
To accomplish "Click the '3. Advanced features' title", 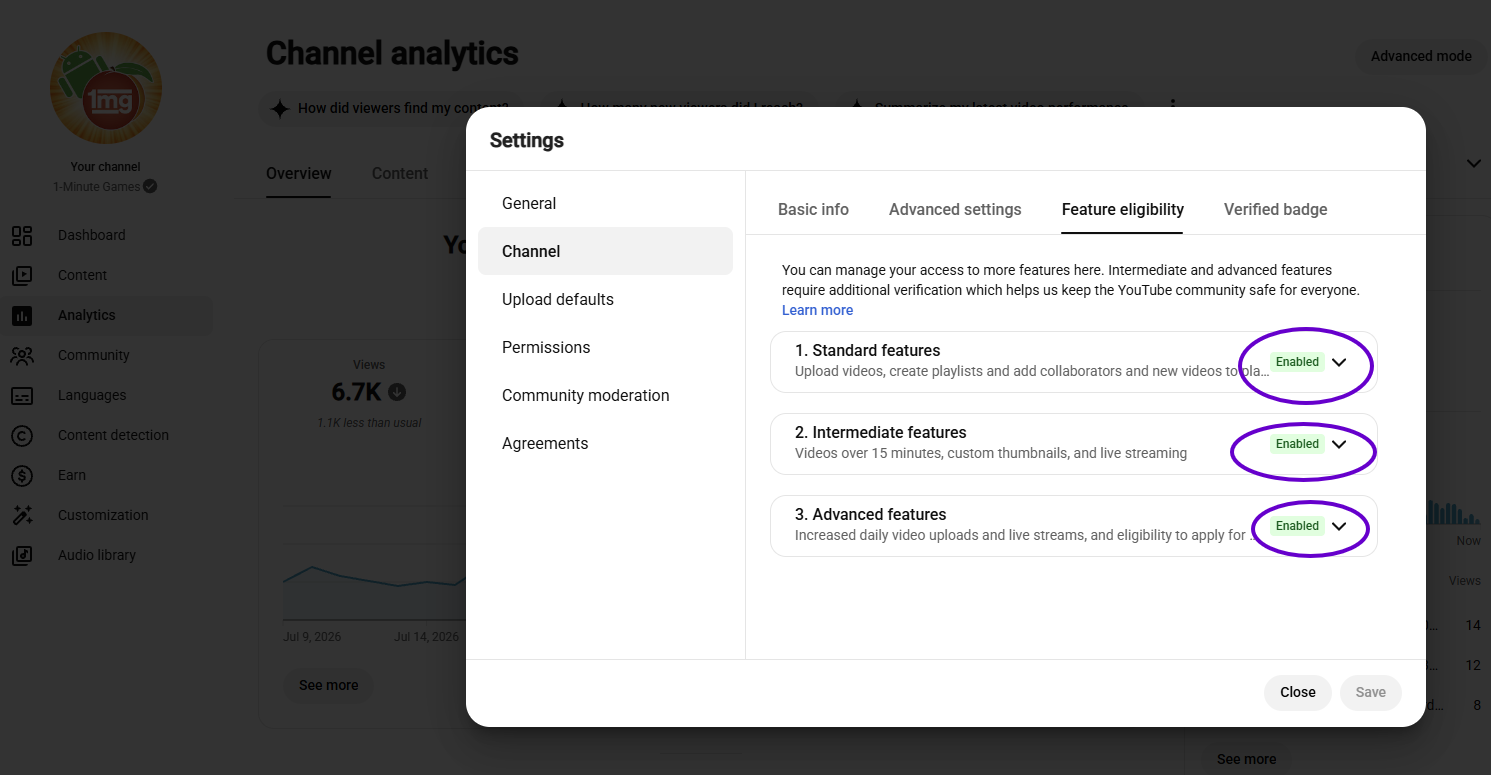I will 870,514.
